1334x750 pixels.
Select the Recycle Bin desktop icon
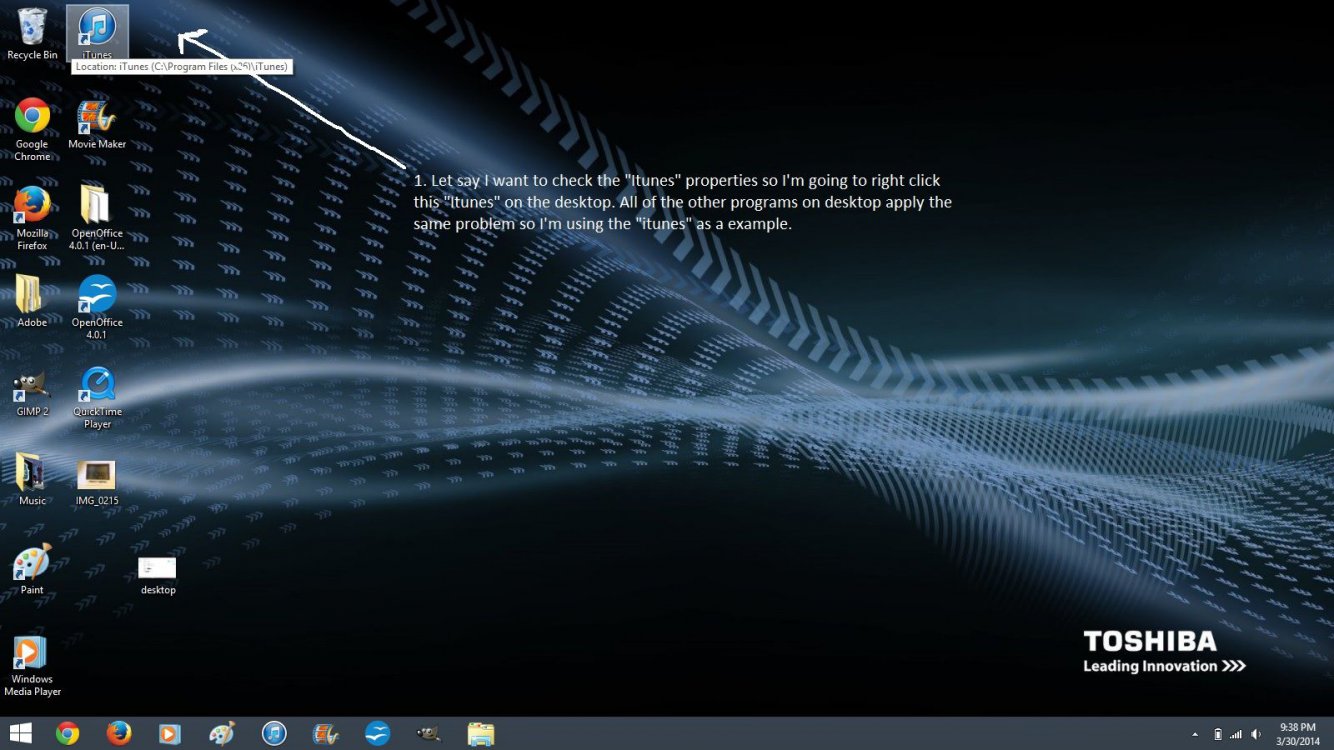(x=32, y=33)
